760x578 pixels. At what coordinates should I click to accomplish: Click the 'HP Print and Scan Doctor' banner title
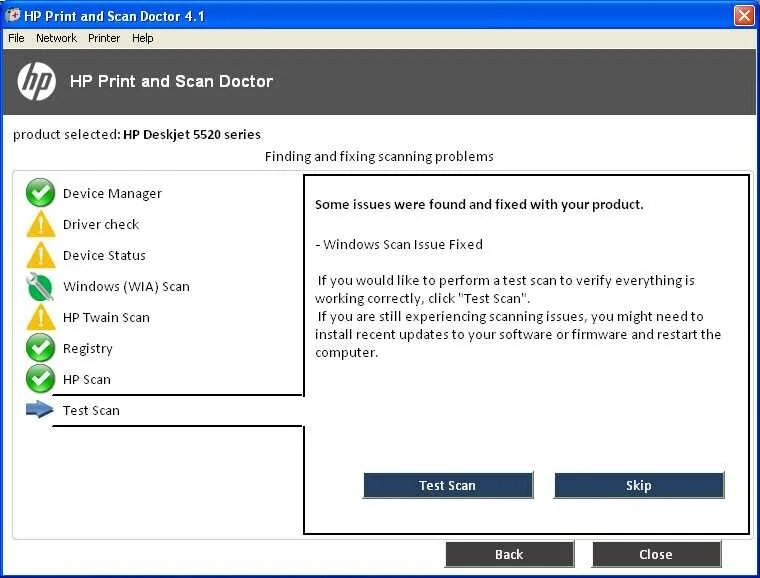172,81
